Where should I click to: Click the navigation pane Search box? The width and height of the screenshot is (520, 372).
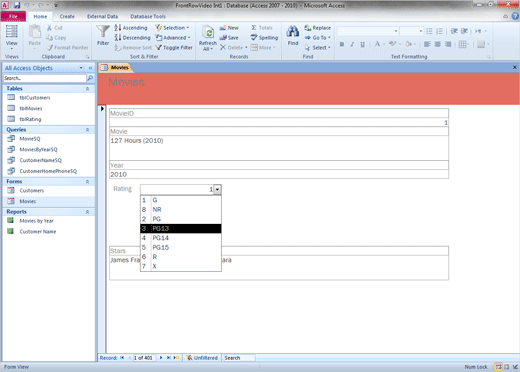click(x=45, y=78)
